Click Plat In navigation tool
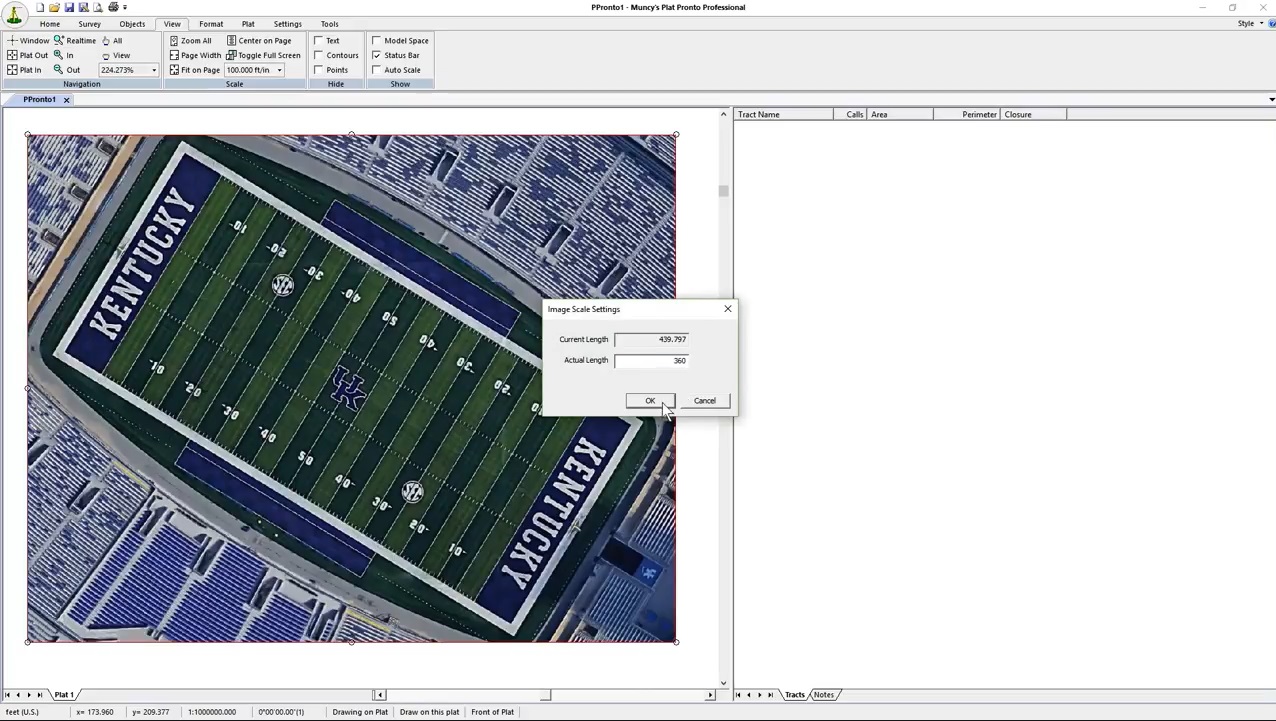The image size is (1276, 721). (x=25, y=70)
